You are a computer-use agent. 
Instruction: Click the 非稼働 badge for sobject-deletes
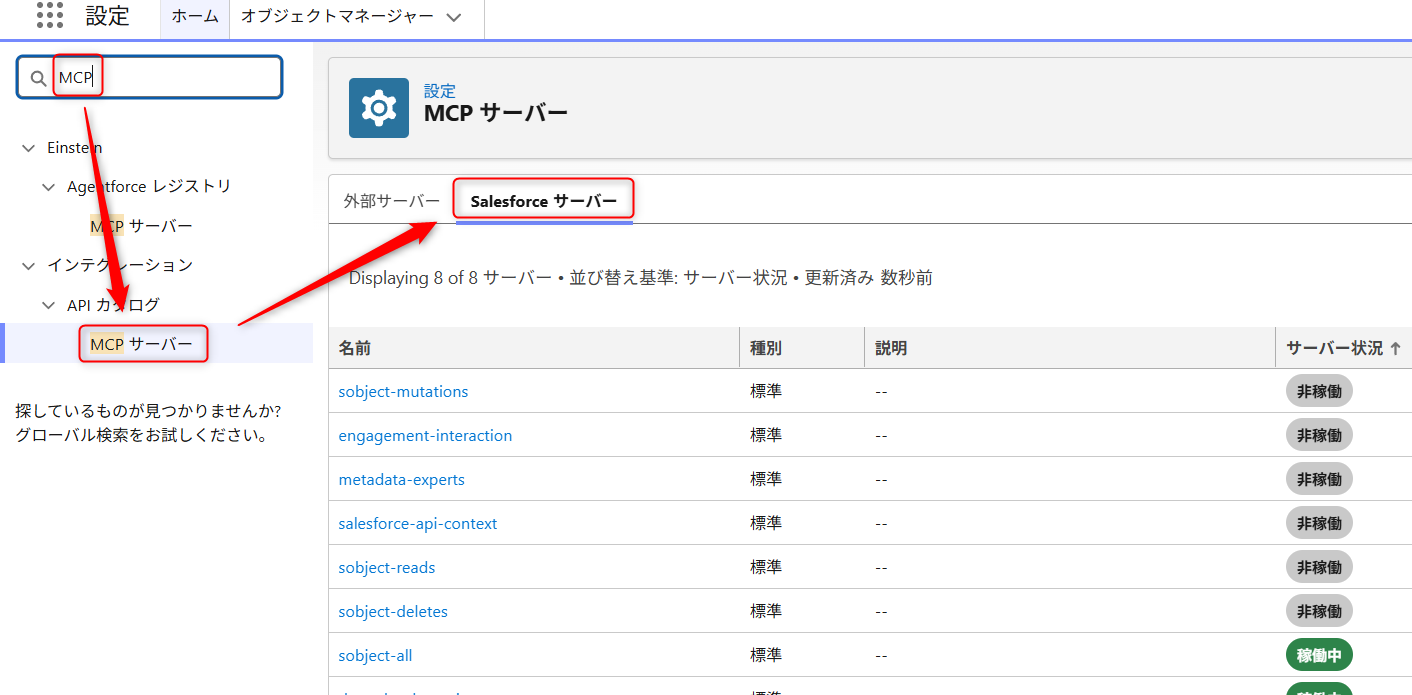coord(1319,611)
